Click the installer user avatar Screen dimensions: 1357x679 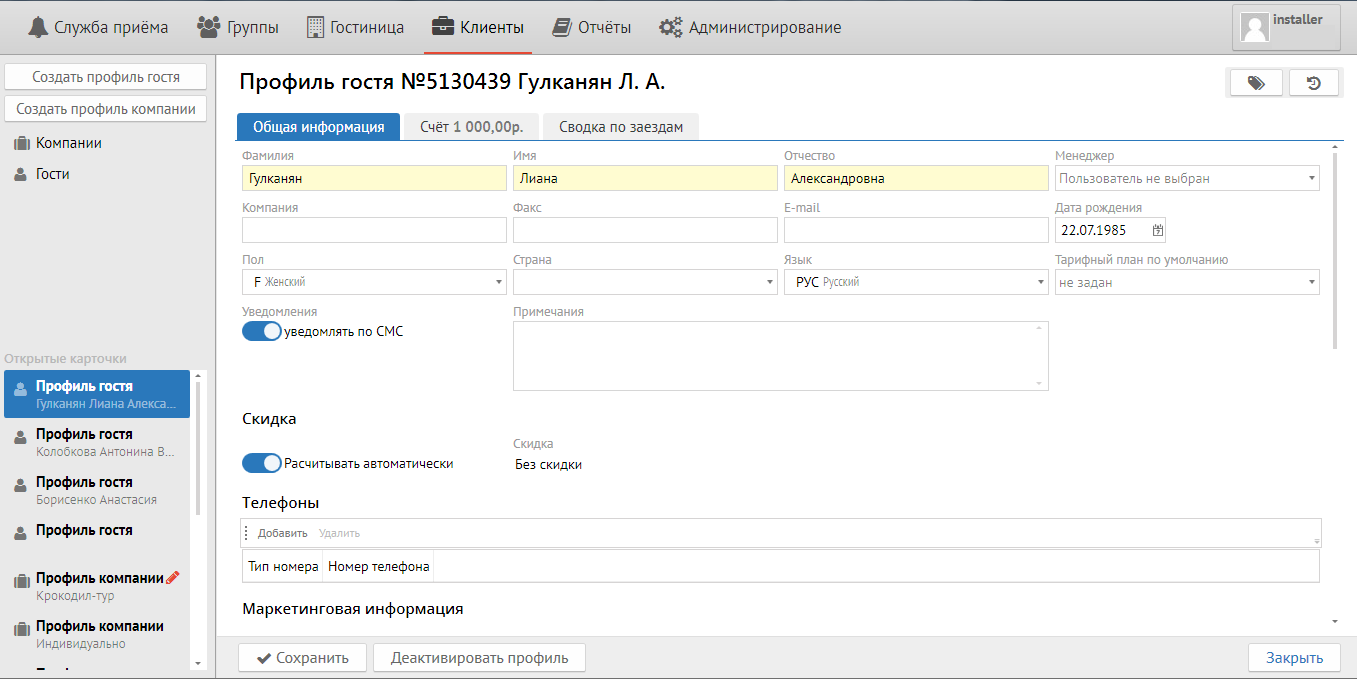(1254, 27)
